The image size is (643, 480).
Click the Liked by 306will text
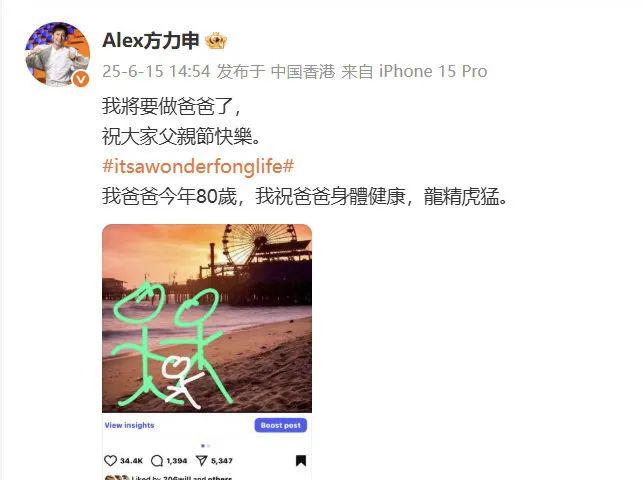click(182, 478)
